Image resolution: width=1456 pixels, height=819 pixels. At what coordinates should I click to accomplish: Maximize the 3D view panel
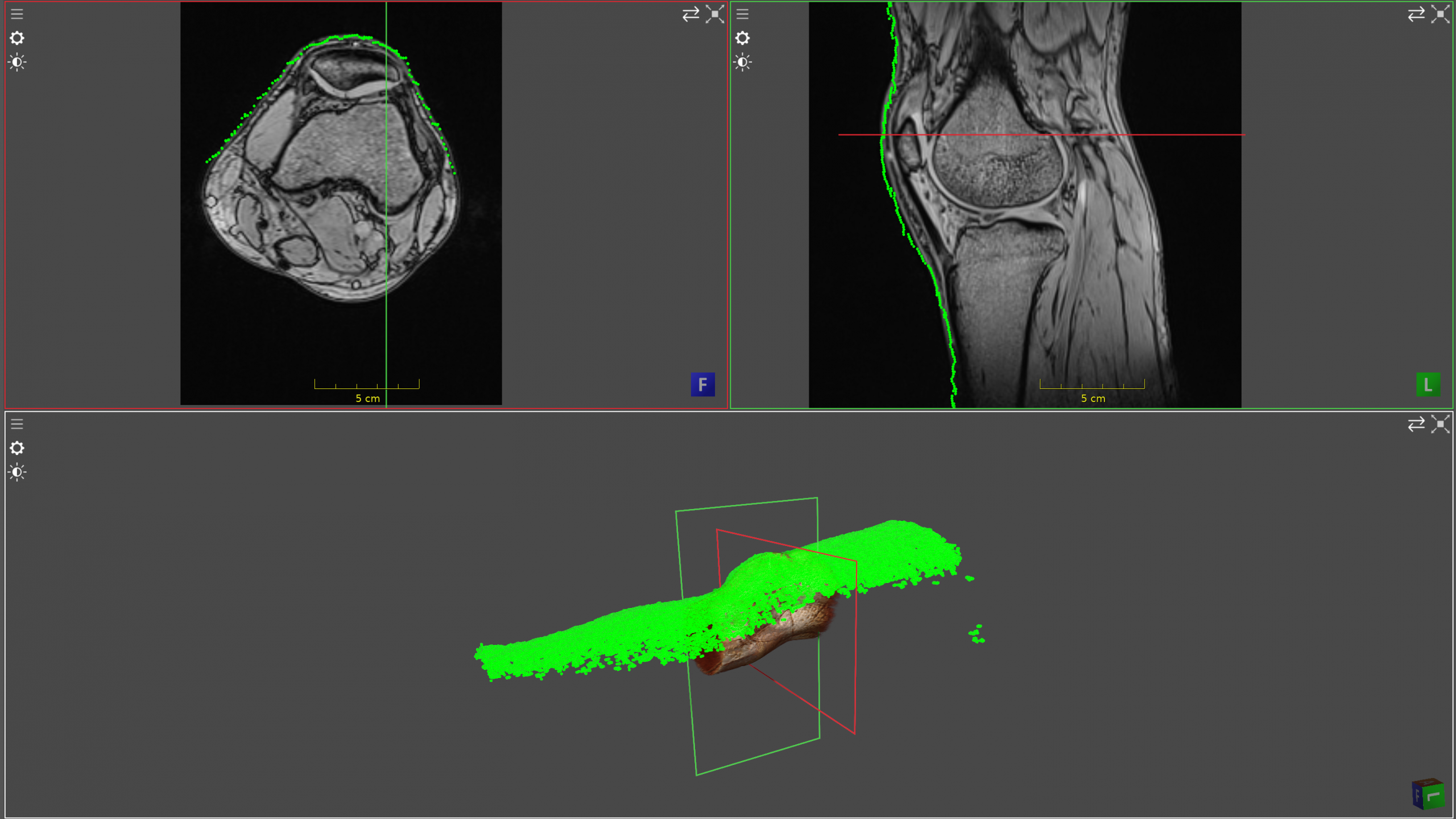click(1440, 424)
